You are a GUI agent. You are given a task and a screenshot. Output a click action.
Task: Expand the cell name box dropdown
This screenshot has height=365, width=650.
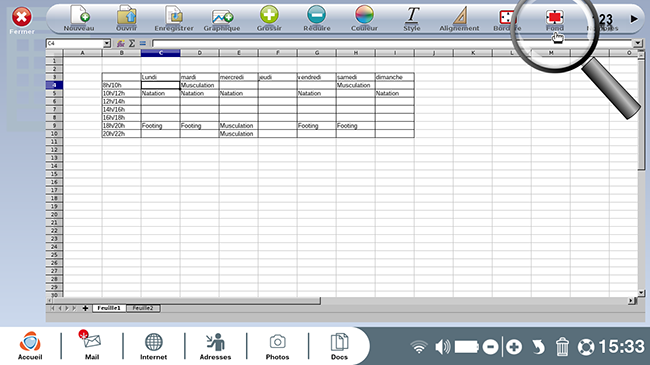coord(107,43)
